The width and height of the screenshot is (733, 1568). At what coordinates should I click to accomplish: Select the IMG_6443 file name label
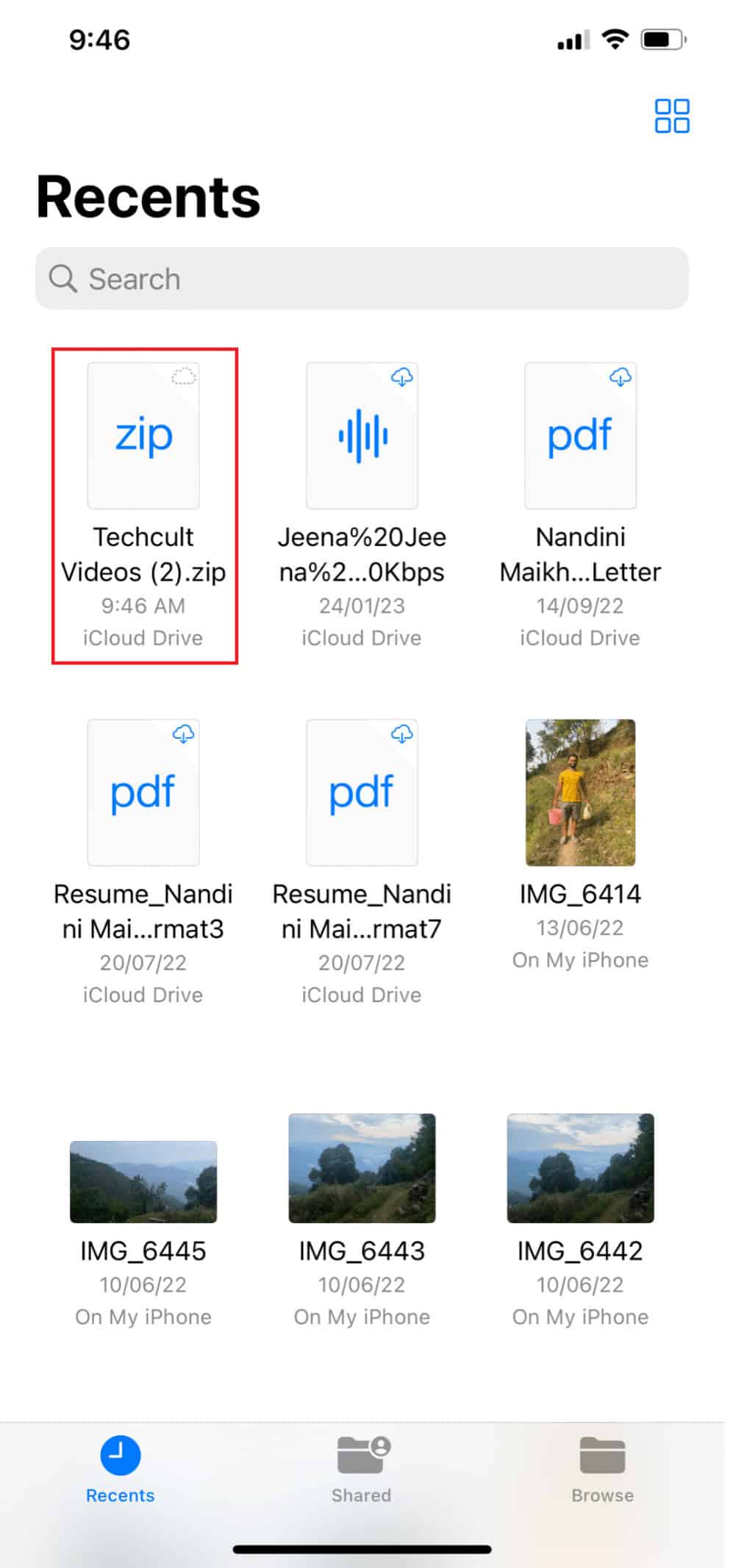(362, 1251)
